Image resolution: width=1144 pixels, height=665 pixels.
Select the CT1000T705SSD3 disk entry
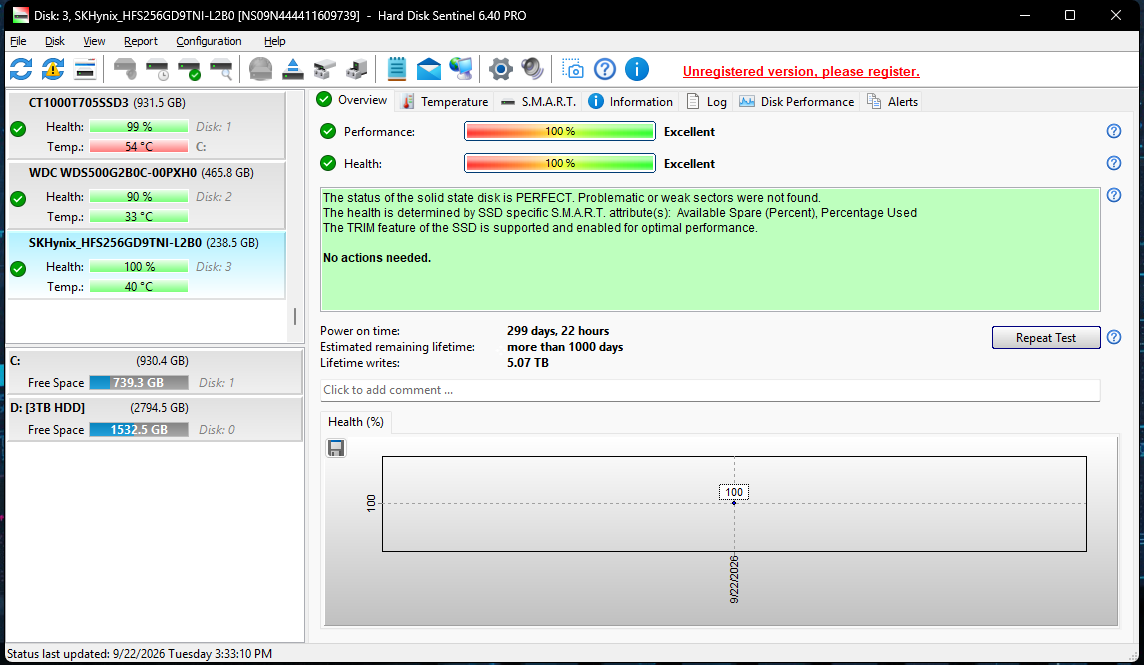146,125
